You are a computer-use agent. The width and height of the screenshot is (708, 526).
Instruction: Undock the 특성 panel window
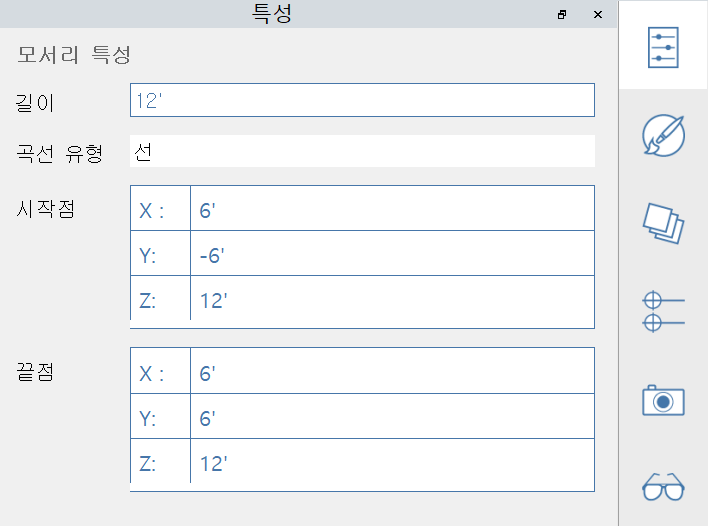(x=562, y=14)
